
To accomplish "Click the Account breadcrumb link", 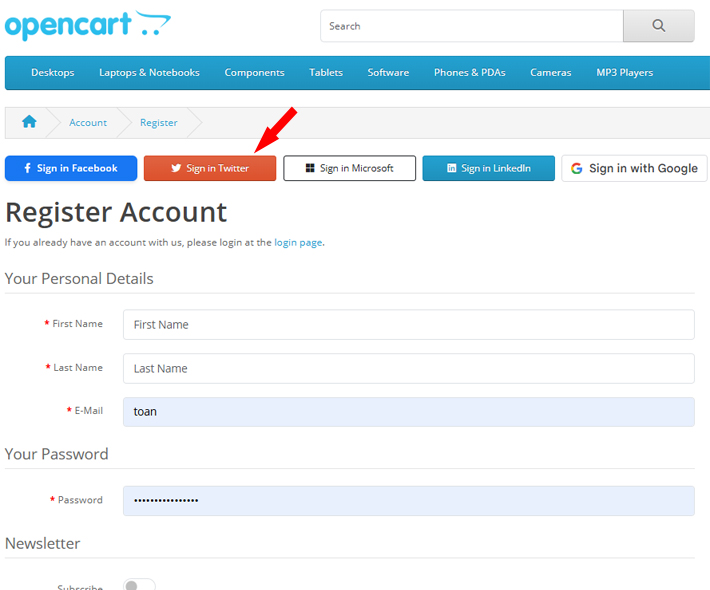I will coord(88,123).
